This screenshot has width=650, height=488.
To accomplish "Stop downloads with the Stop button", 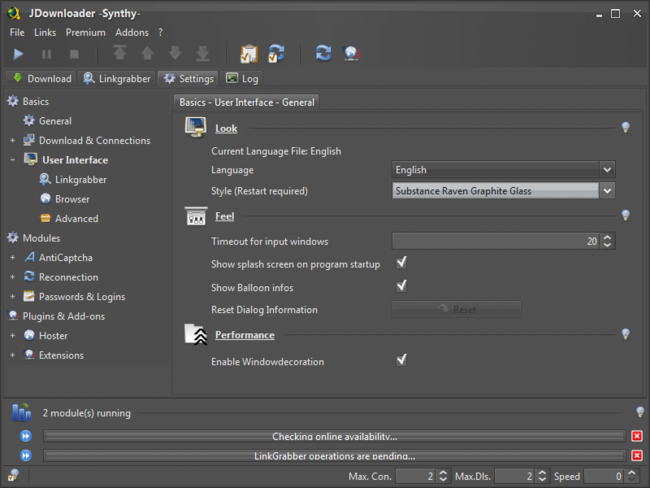I will pos(74,54).
